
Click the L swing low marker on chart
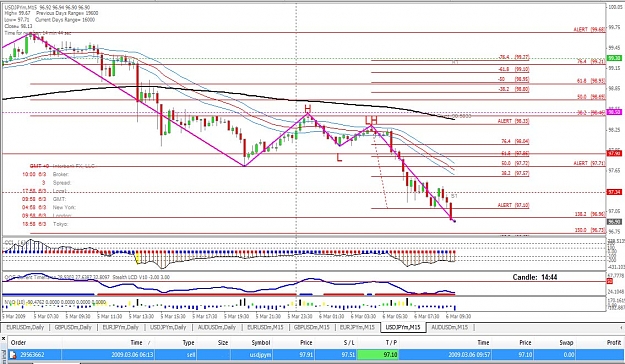(339, 158)
